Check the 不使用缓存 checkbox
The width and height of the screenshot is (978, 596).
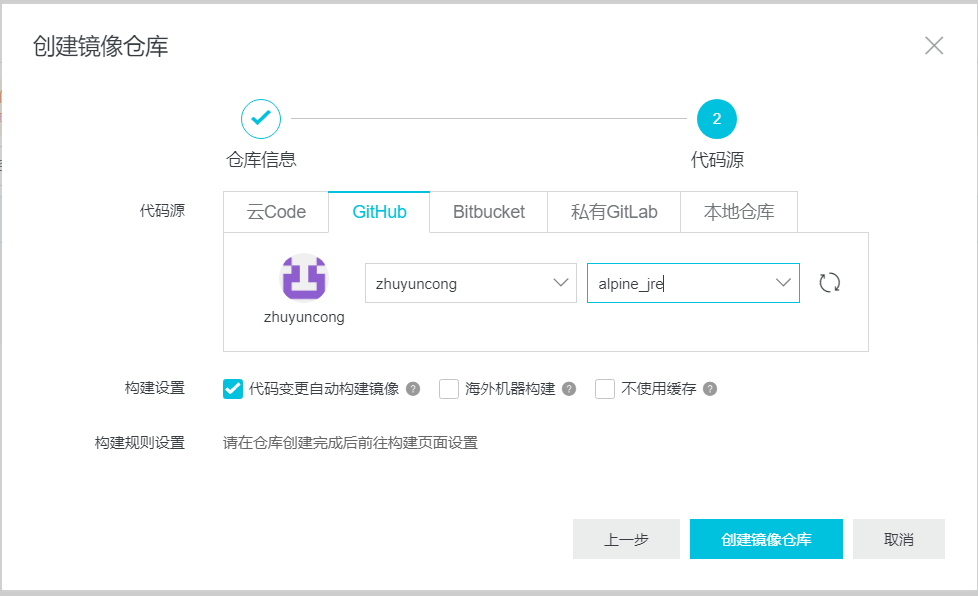point(605,389)
